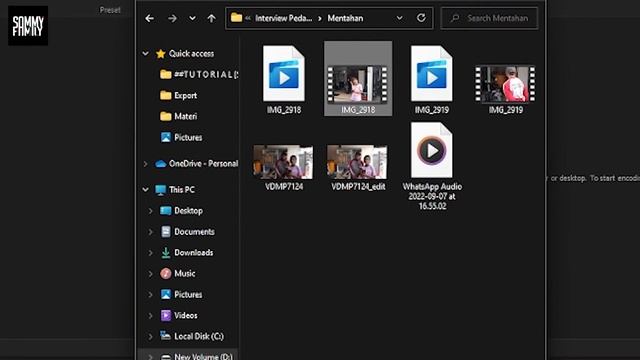This screenshot has height=360, width=640.
Task: Select This PC in navigation pane
Action: 175,190
